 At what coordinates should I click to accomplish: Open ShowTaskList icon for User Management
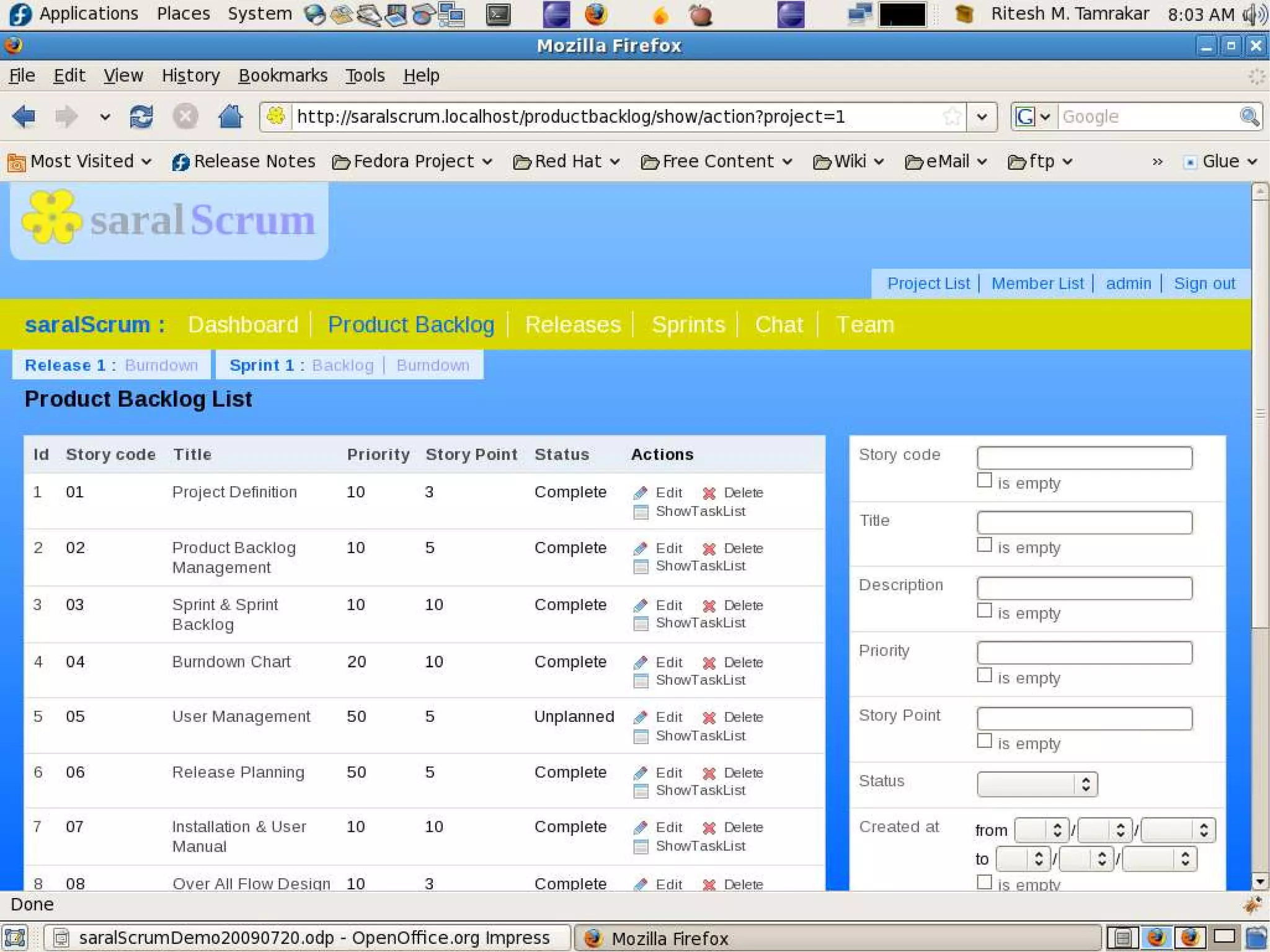tap(641, 736)
